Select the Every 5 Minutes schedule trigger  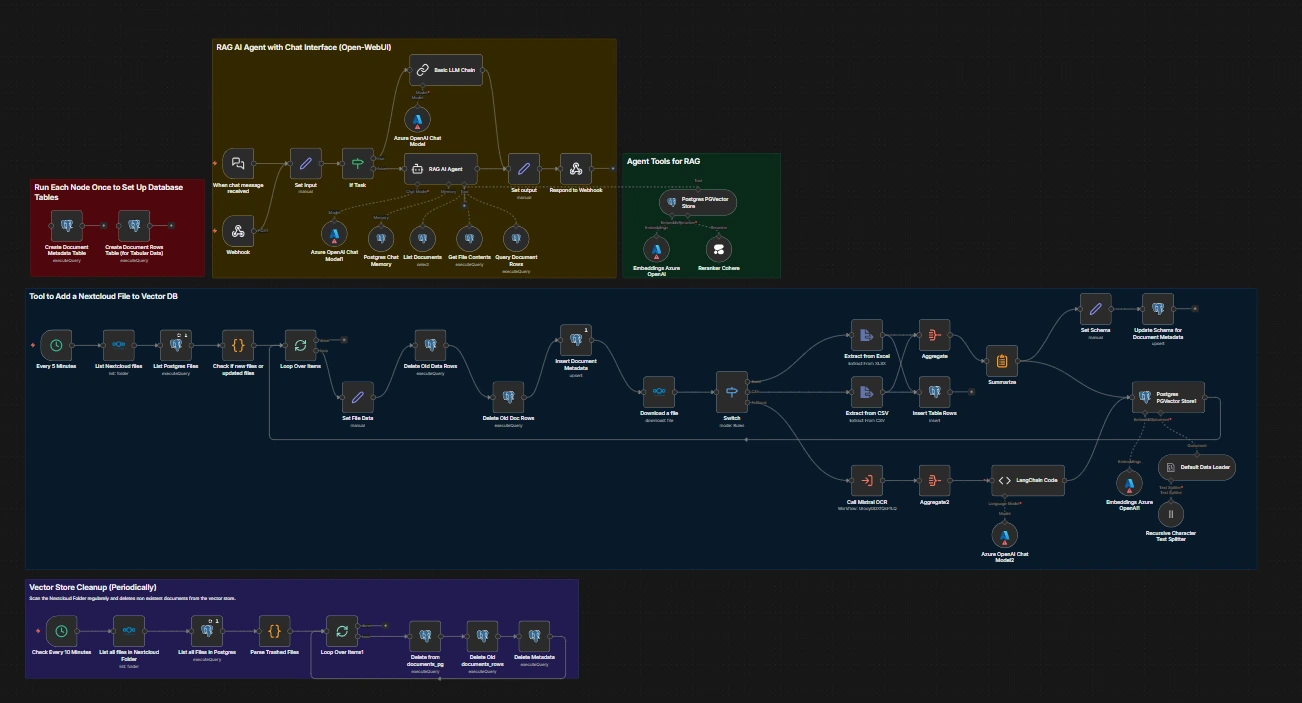pos(57,345)
